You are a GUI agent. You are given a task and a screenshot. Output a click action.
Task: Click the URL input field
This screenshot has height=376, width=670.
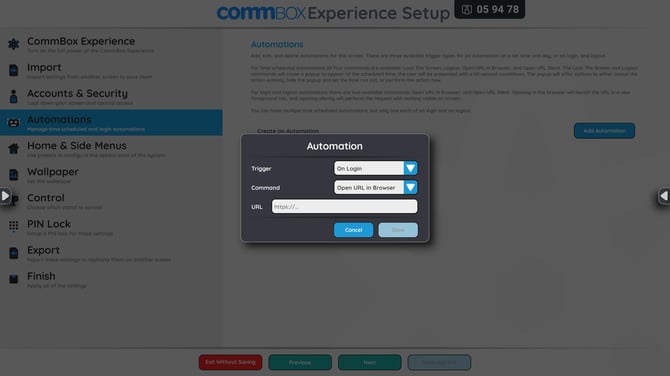[x=344, y=206]
